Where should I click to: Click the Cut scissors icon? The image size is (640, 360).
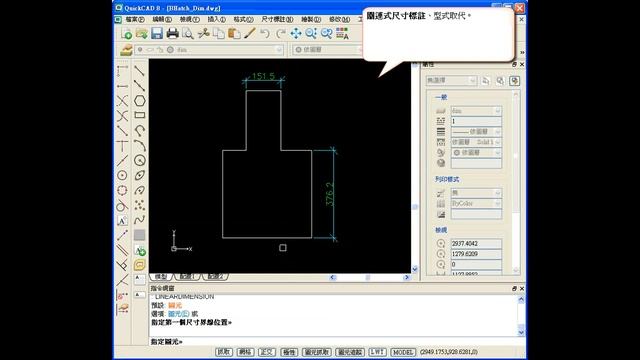(203, 33)
